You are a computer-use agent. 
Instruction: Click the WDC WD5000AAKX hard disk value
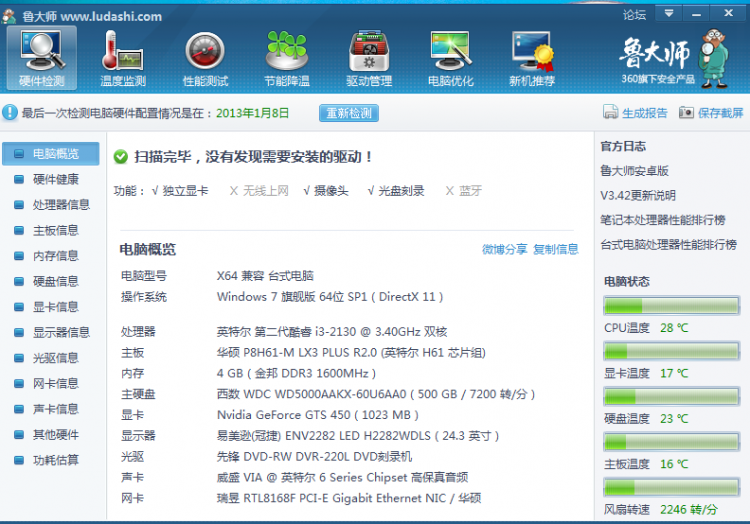pyautogui.click(x=375, y=394)
